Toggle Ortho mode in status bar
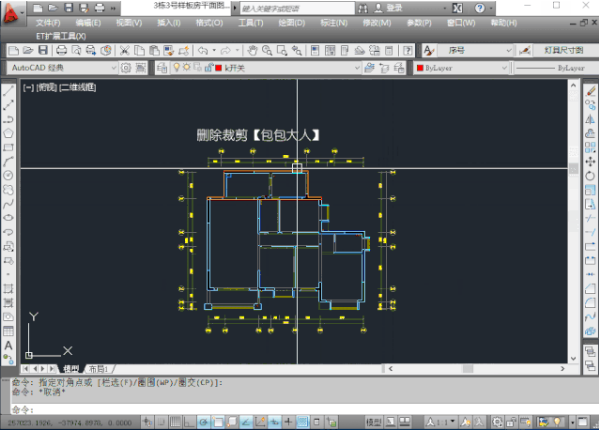Image resolution: width=599 pixels, height=431 pixels. point(189,422)
